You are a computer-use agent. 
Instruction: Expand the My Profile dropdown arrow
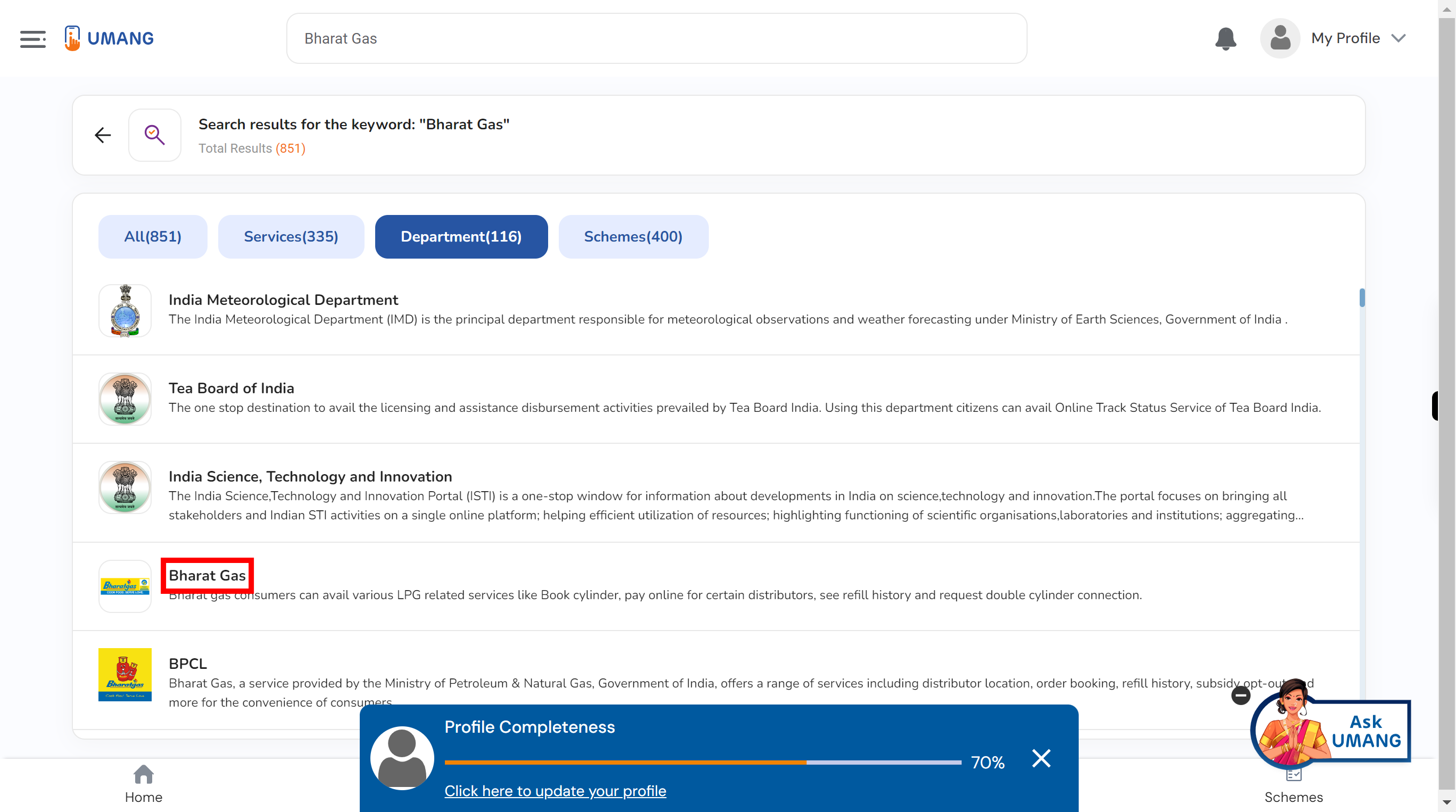click(1399, 38)
